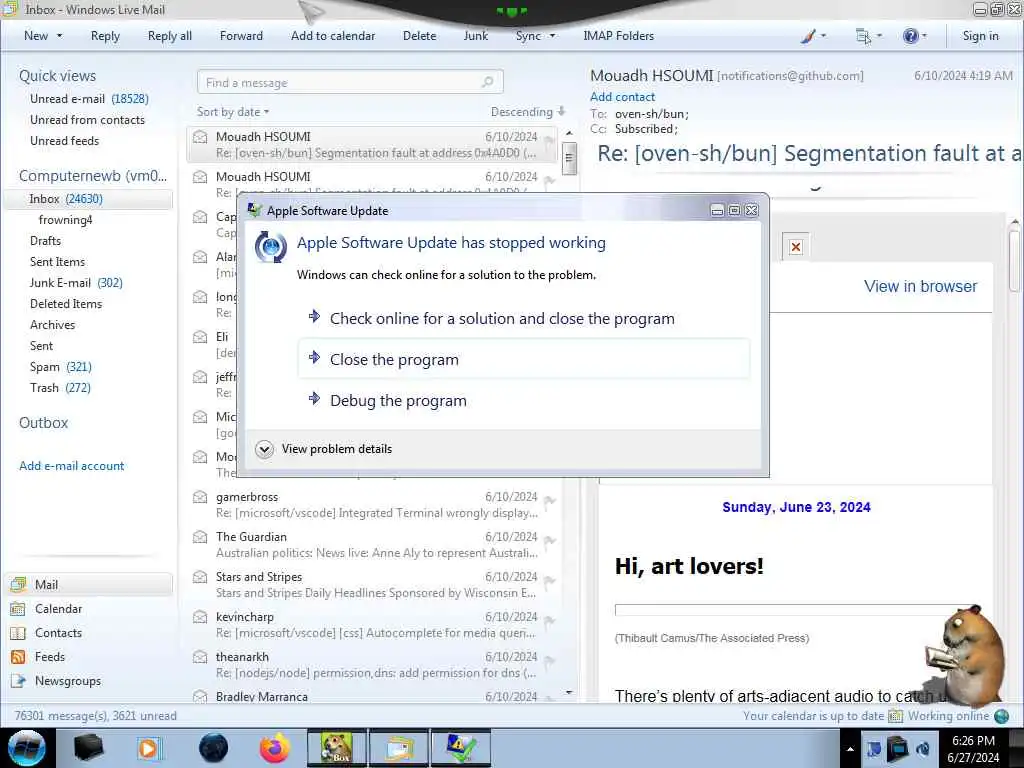Open the Sort by date dropdown
1024x768 pixels.
(233, 112)
